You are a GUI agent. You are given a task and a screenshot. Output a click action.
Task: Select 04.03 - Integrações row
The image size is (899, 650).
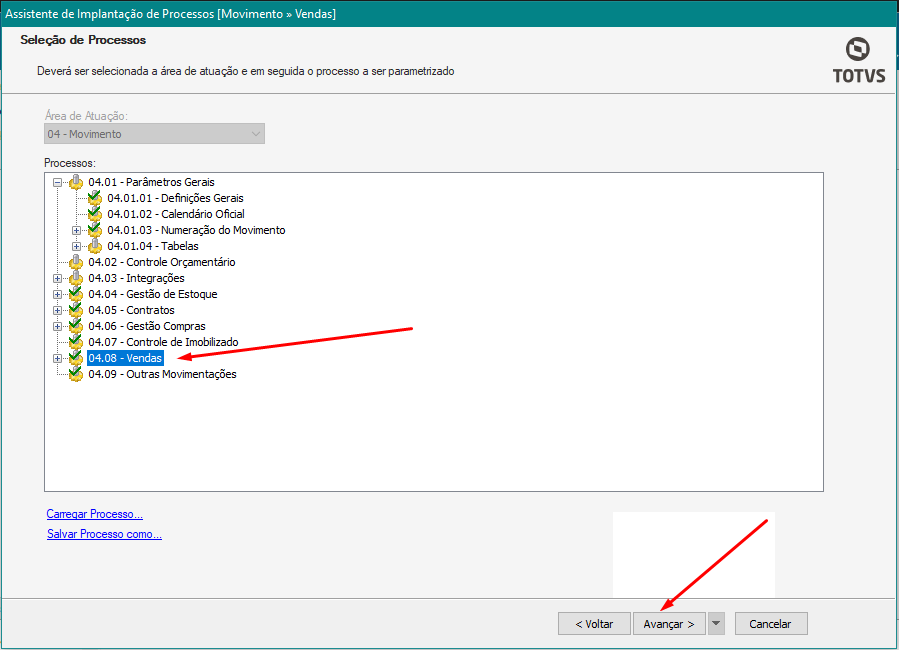coord(136,279)
